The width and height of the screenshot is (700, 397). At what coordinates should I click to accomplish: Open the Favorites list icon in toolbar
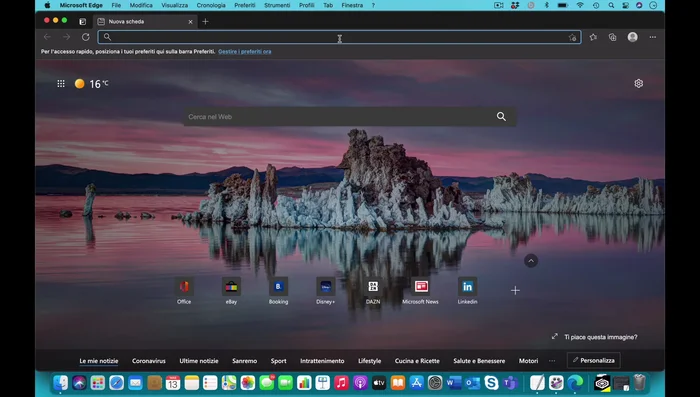(593, 37)
